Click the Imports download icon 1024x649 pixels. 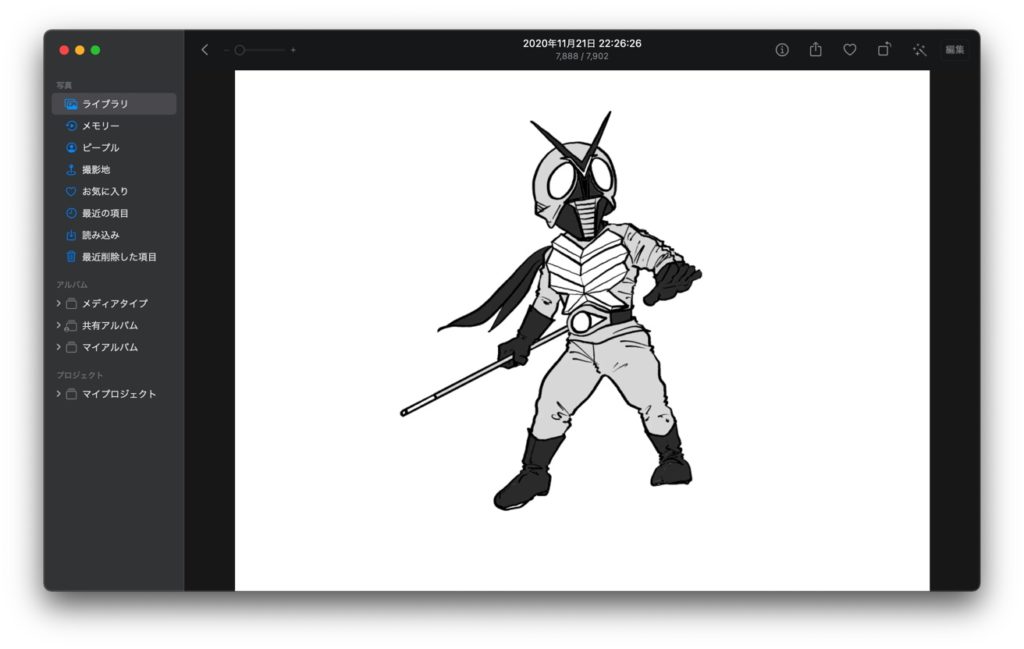pyautogui.click(x=71, y=235)
